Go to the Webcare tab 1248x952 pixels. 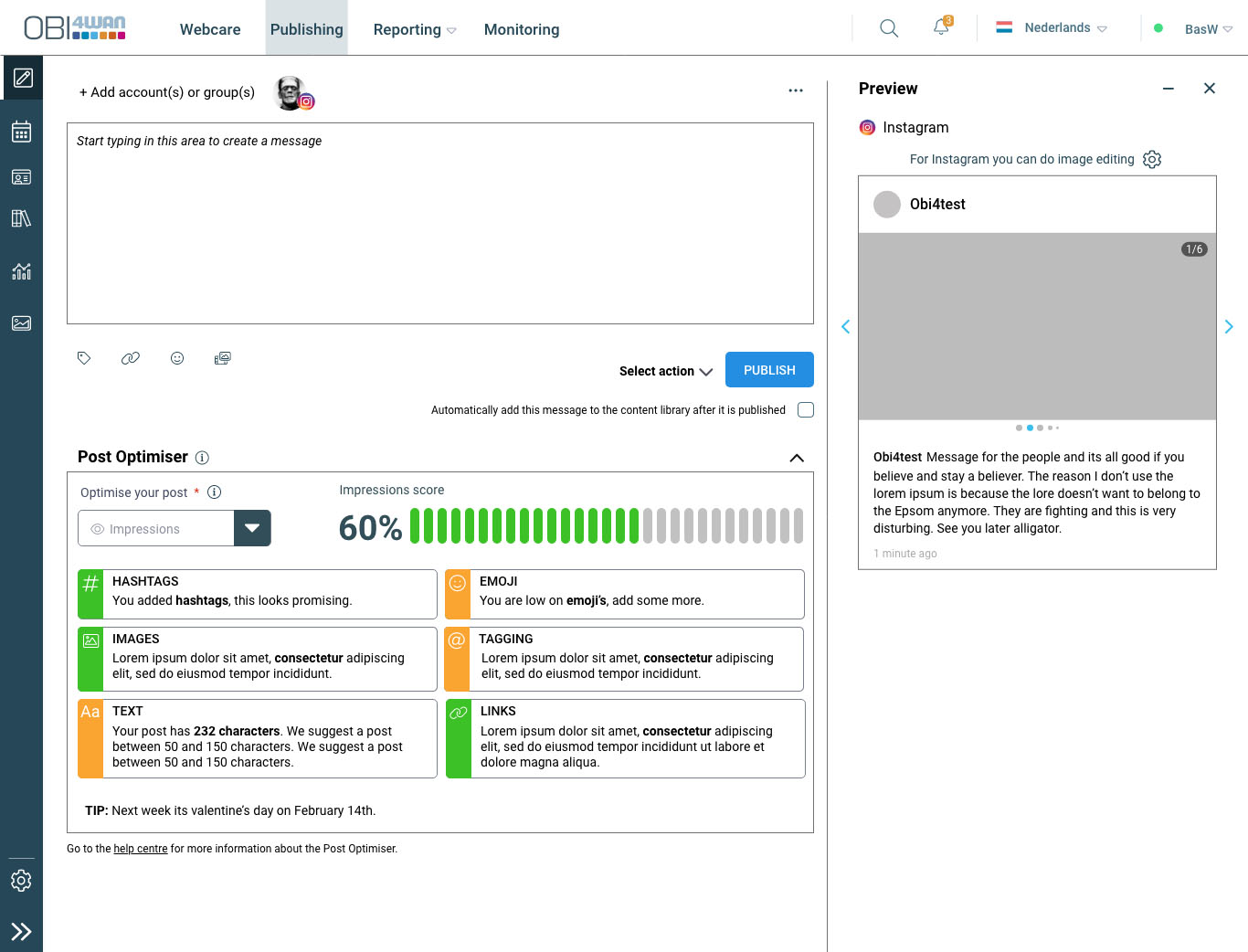click(210, 29)
